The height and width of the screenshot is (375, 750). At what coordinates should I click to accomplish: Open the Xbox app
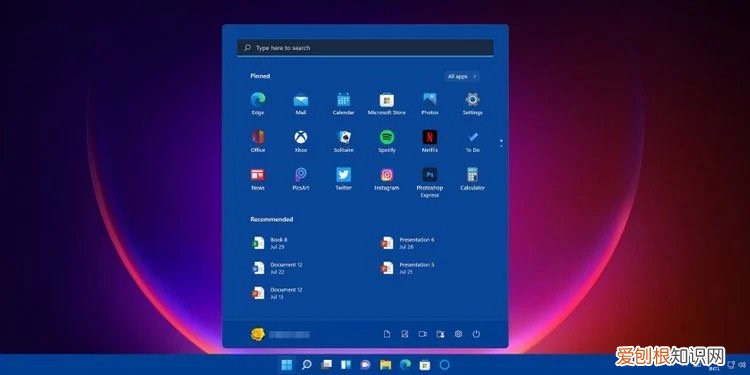301,141
